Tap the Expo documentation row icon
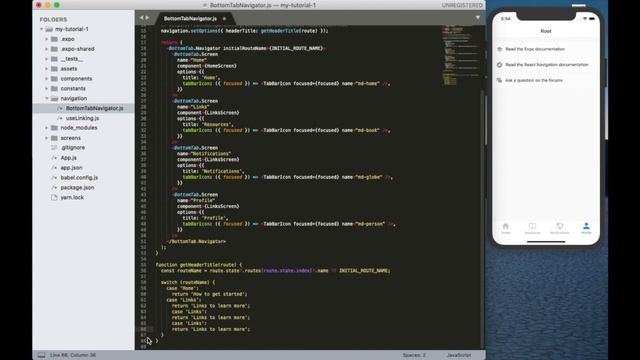 [500, 49]
